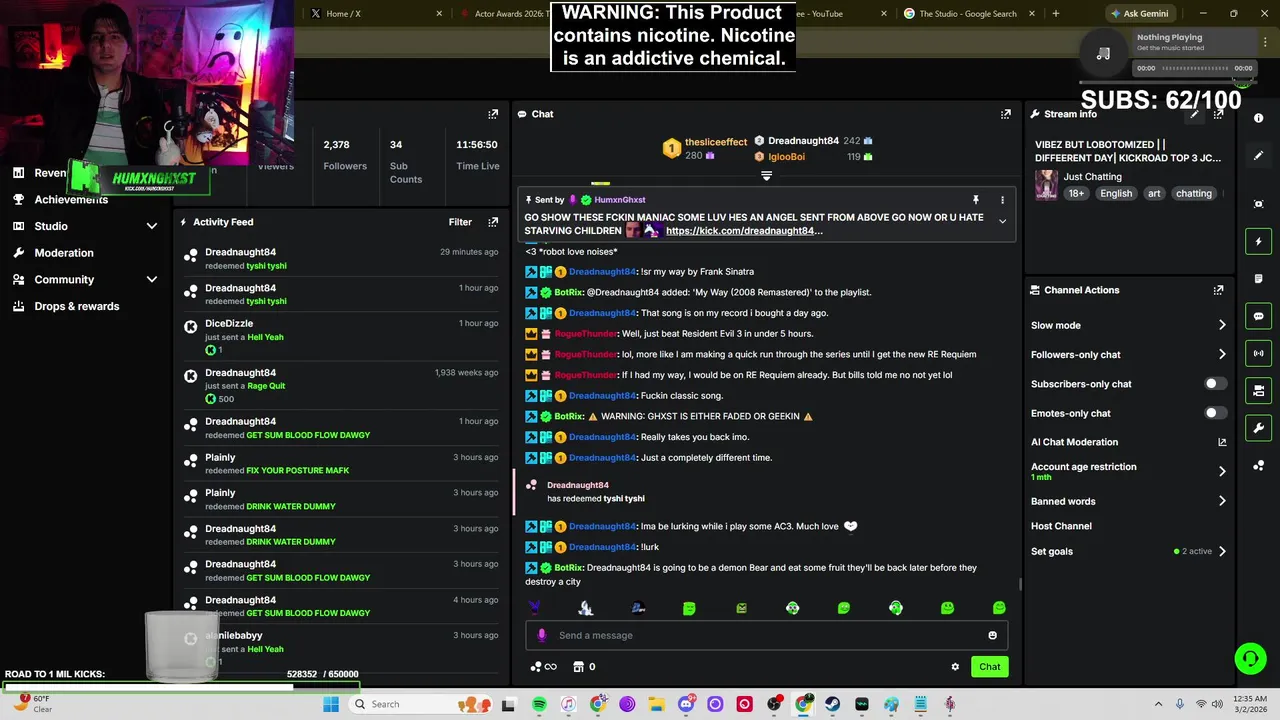This screenshot has height=720, width=1280.
Task: Open File Explorer from the taskbar
Action: [657, 705]
